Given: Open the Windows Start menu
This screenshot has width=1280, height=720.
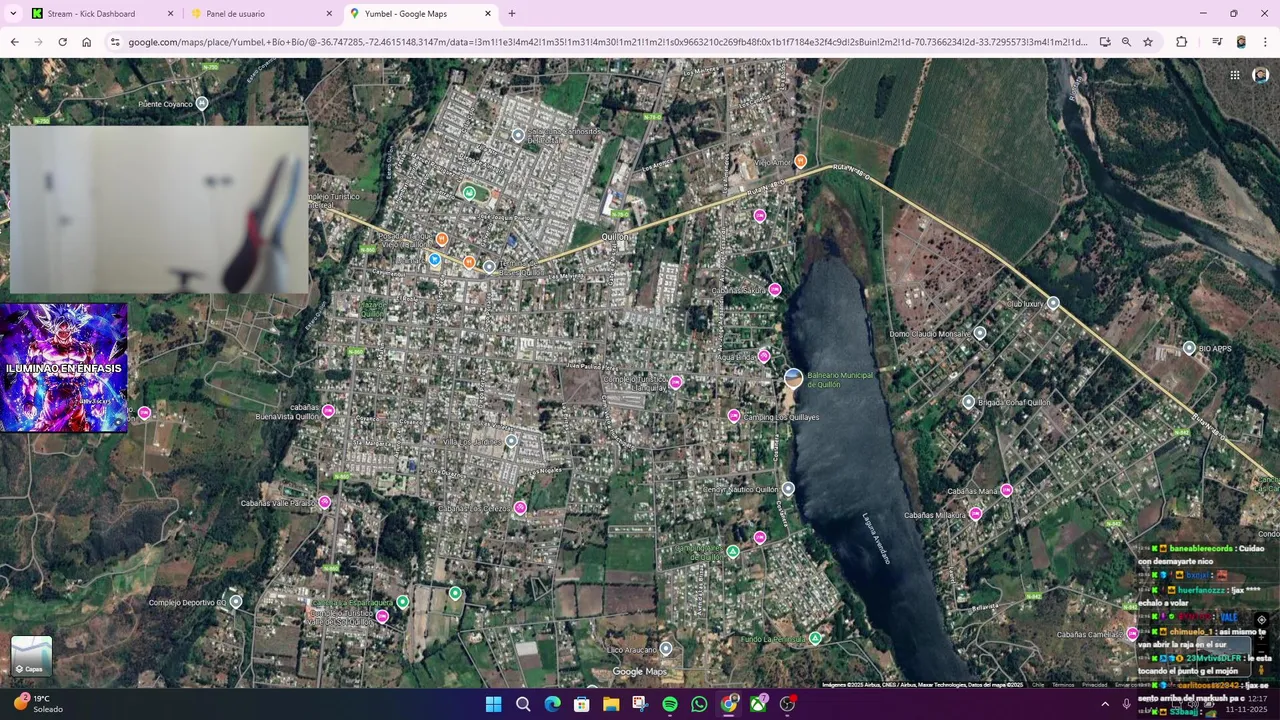Looking at the screenshot, I should tap(493, 704).
